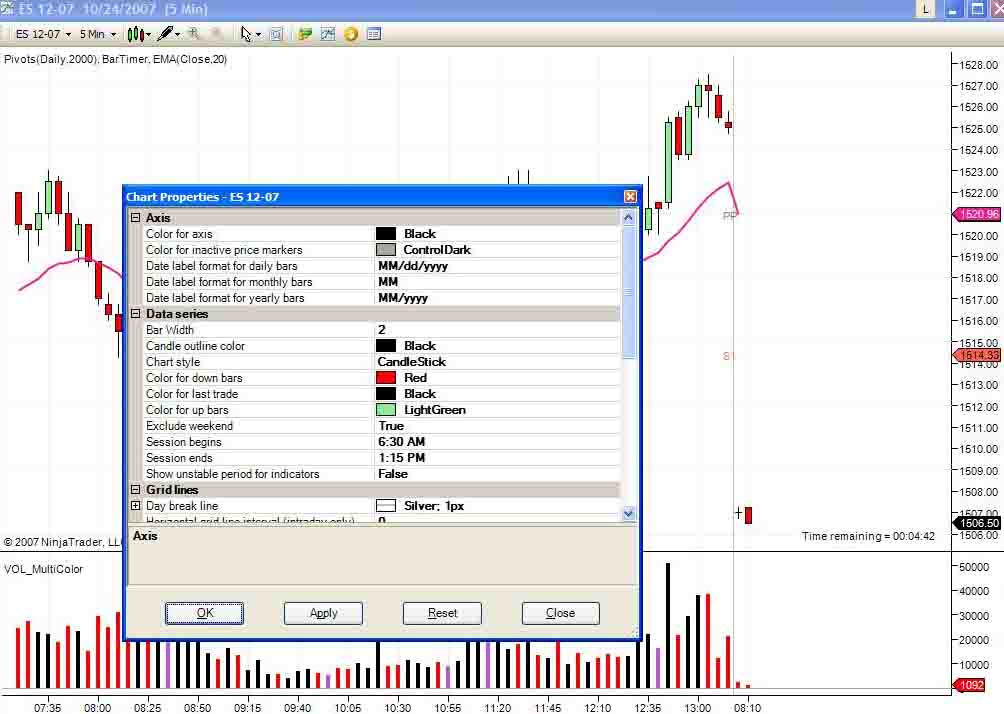Screen dimensions: 1004x714
Task: Select the Candle outline color property label
Action: (x=195, y=346)
